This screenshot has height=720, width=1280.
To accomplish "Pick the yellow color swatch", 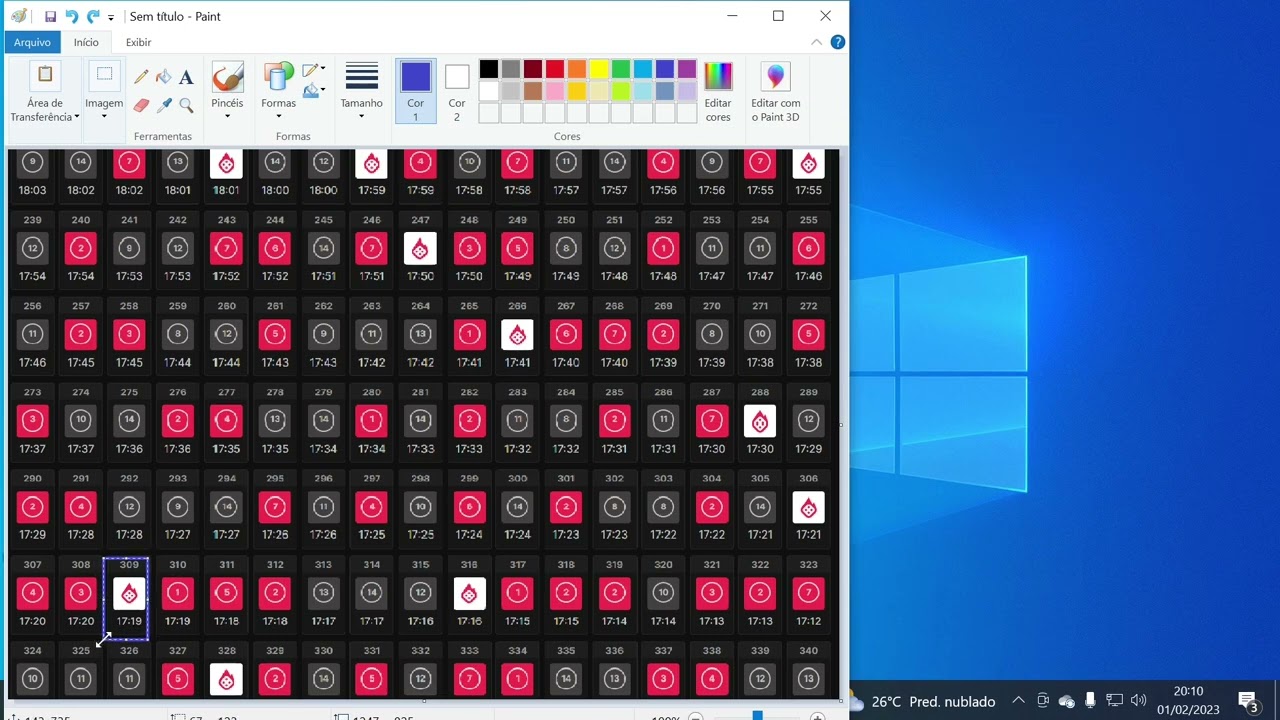I will (598, 69).
